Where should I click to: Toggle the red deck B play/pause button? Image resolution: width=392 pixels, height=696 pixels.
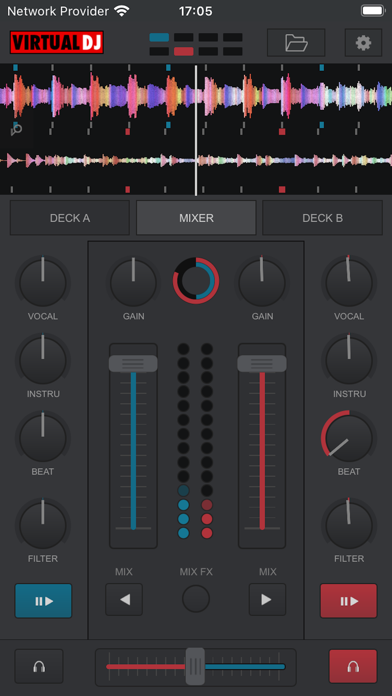pyautogui.click(x=349, y=601)
